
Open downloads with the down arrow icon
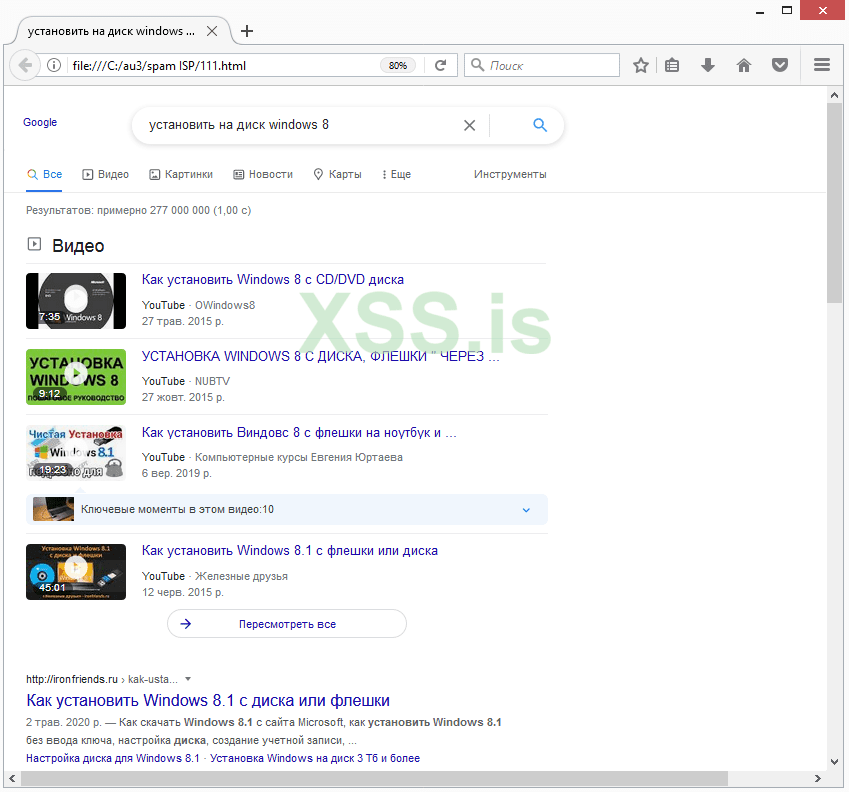click(708, 66)
